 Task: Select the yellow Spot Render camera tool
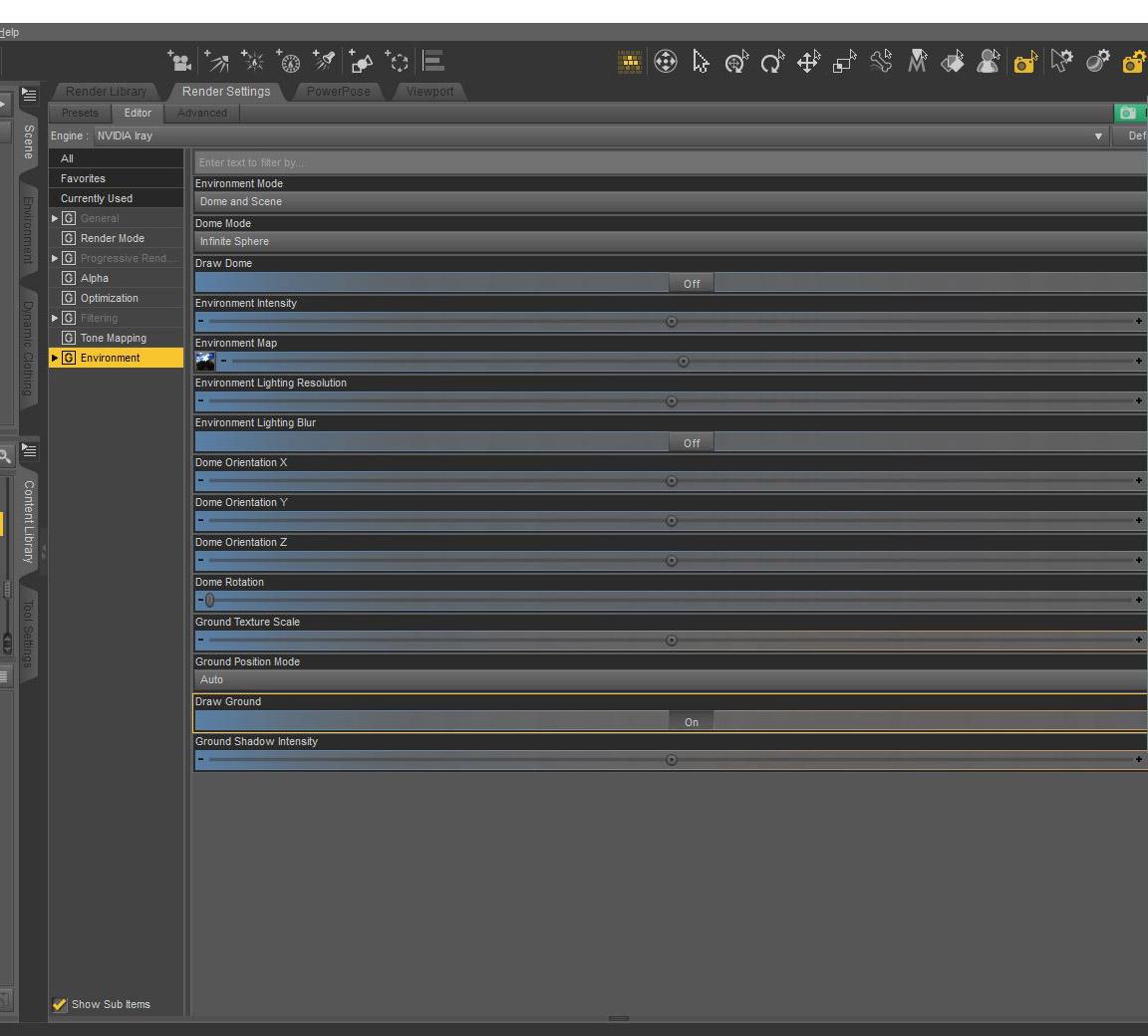coord(1025,62)
